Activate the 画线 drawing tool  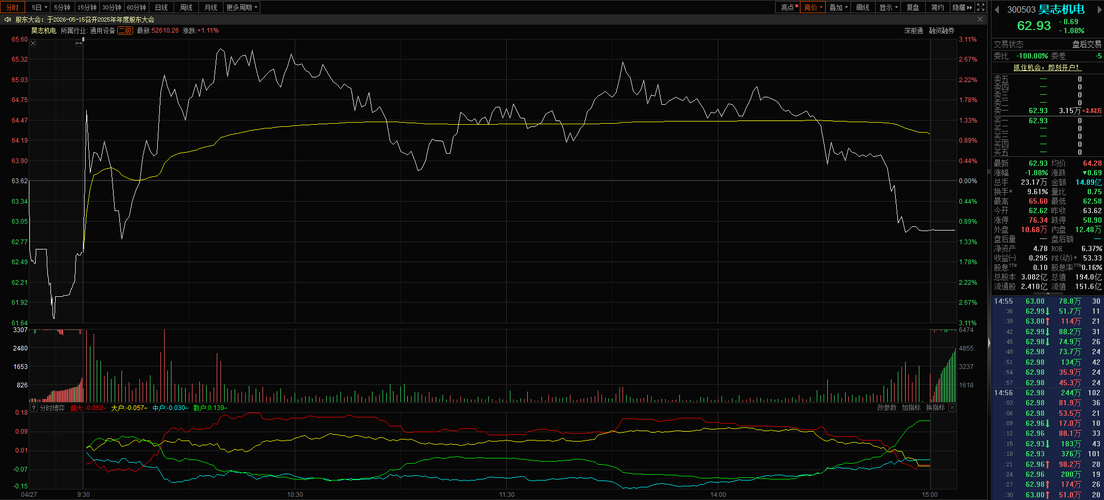point(863,7)
